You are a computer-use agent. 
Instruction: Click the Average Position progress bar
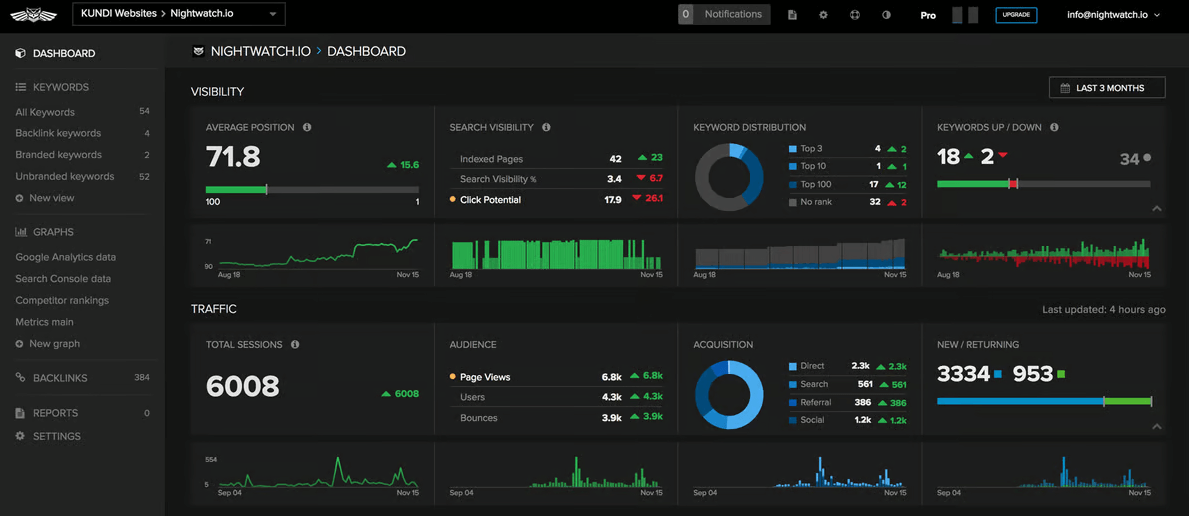(x=312, y=190)
